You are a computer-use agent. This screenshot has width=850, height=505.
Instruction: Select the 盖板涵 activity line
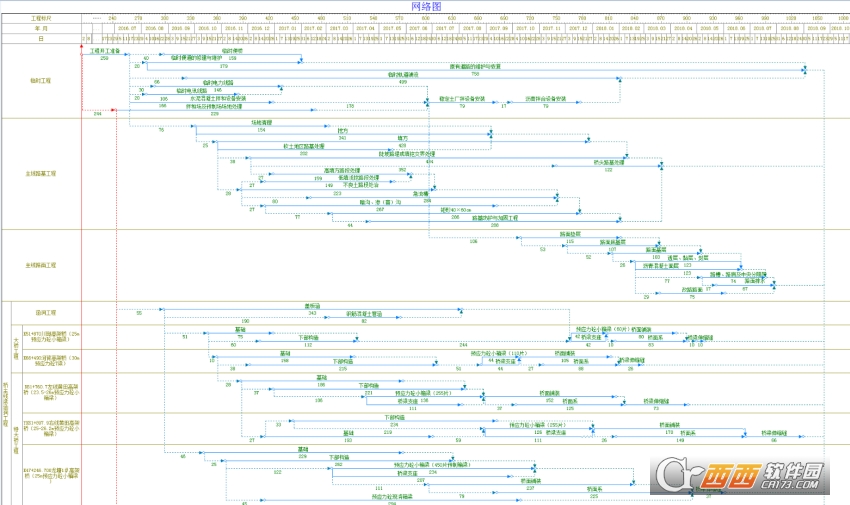pos(312,309)
